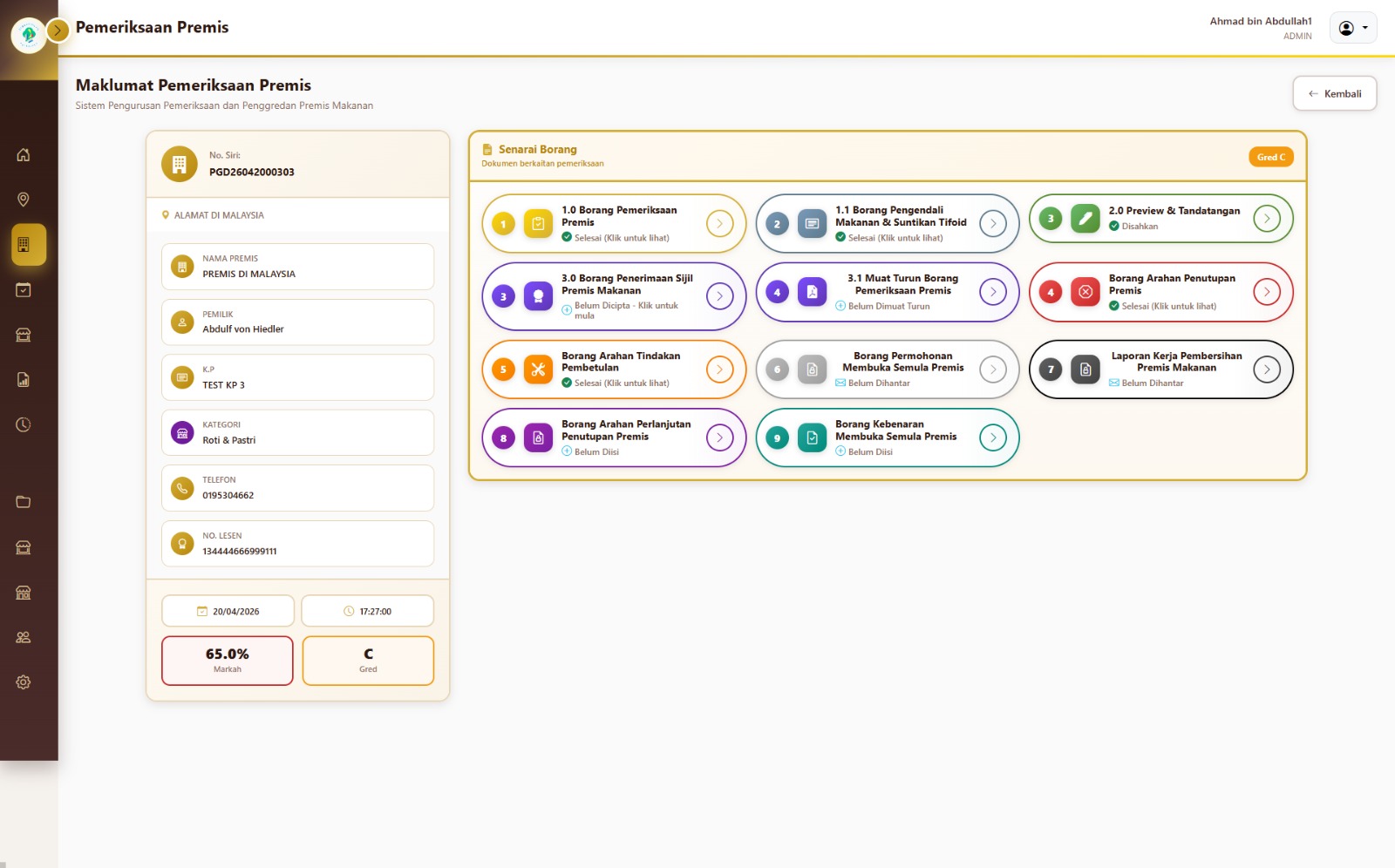Click licence number 134444666999111
Image resolution: width=1395 pixels, height=868 pixels.
tap(240, 552)
